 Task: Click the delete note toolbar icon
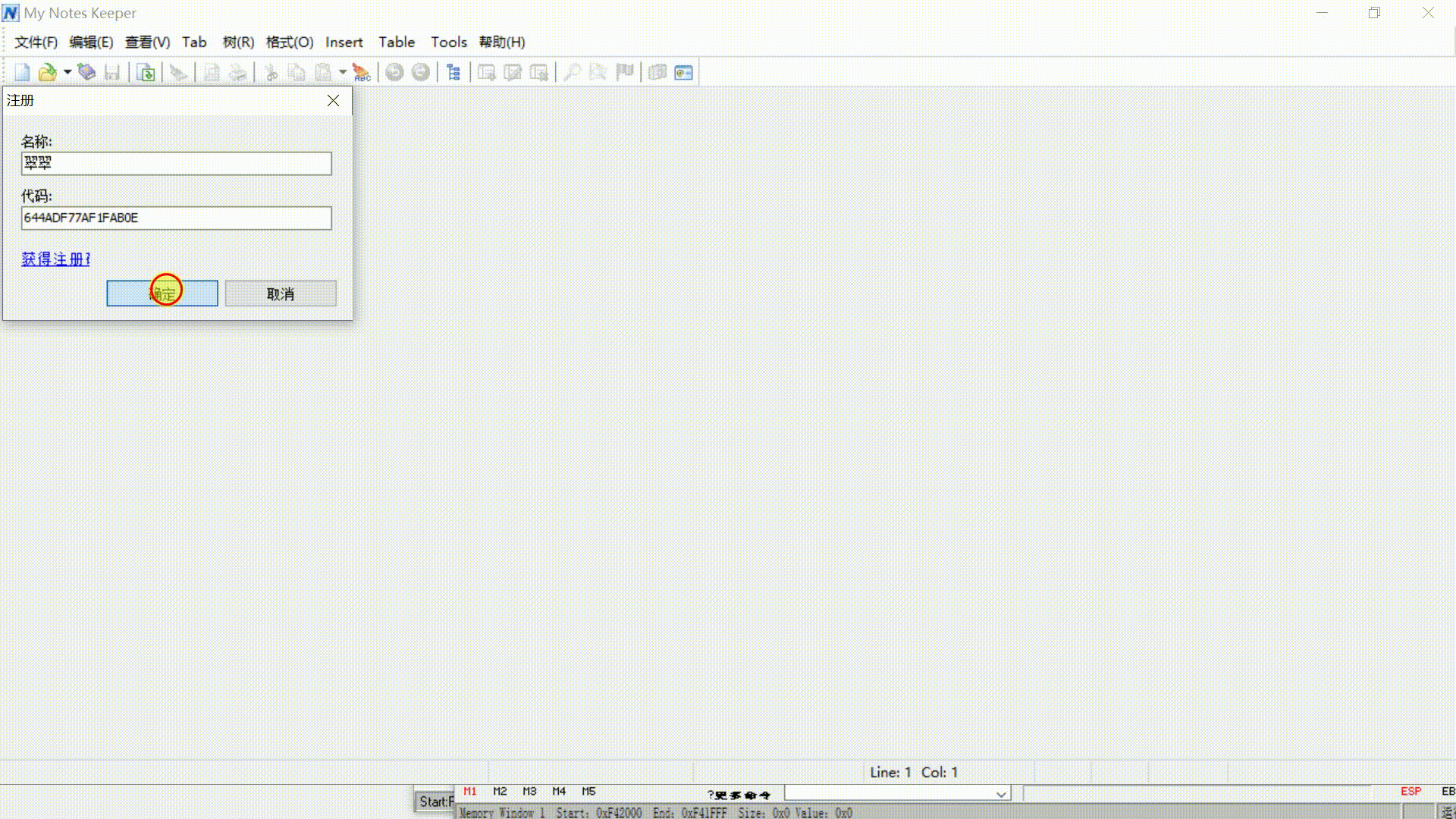click(539, 73)
